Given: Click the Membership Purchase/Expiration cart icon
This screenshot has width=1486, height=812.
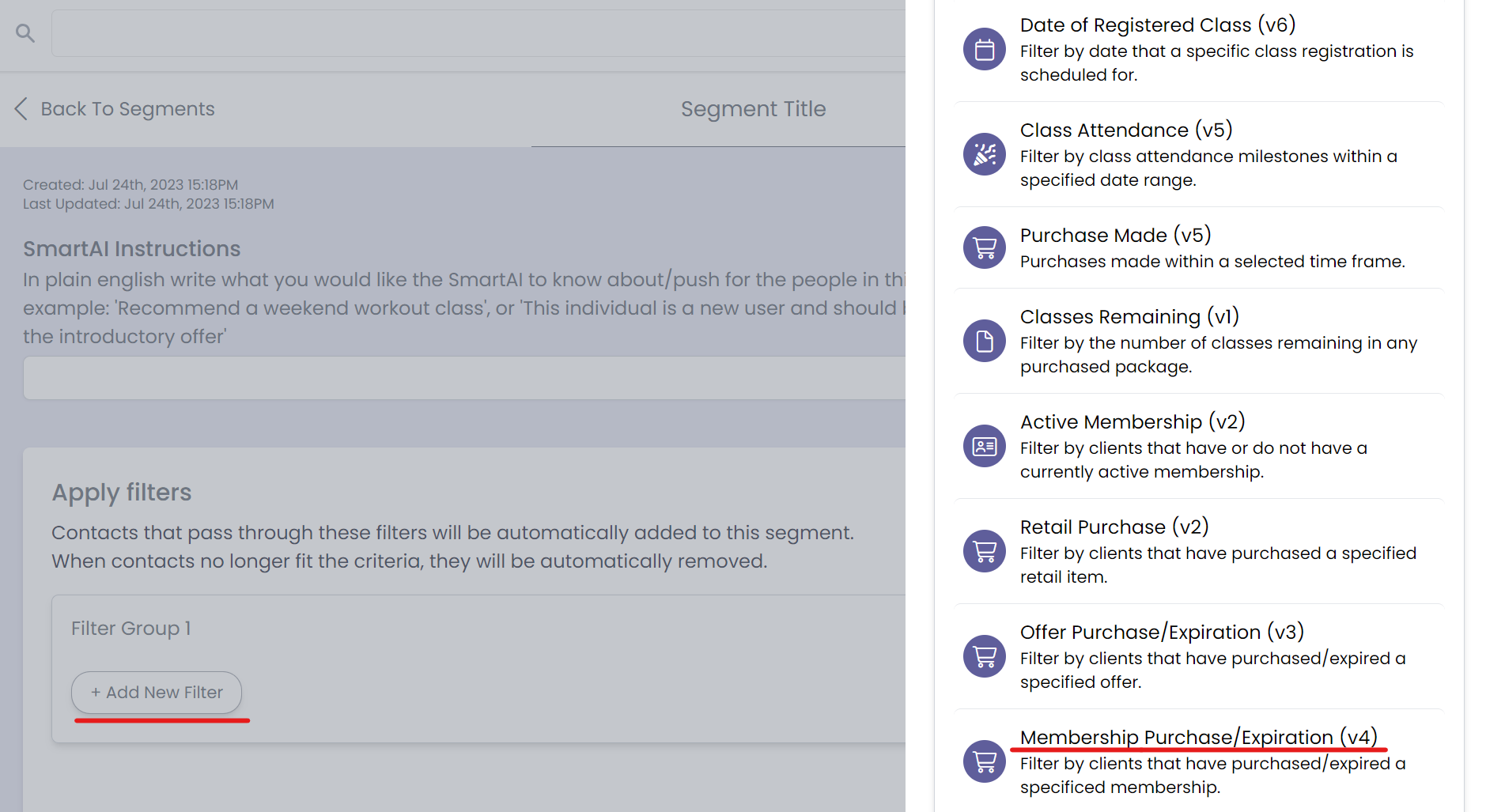Looking at the screenshot, I should (x=983, y=761).
